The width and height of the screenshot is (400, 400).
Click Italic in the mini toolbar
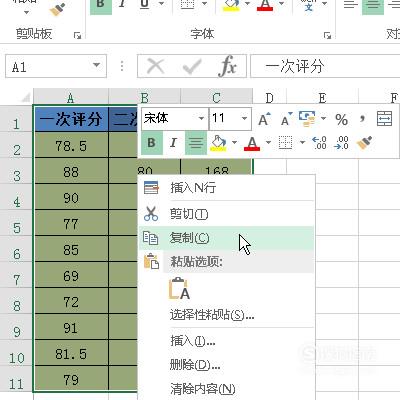point(173,143)
